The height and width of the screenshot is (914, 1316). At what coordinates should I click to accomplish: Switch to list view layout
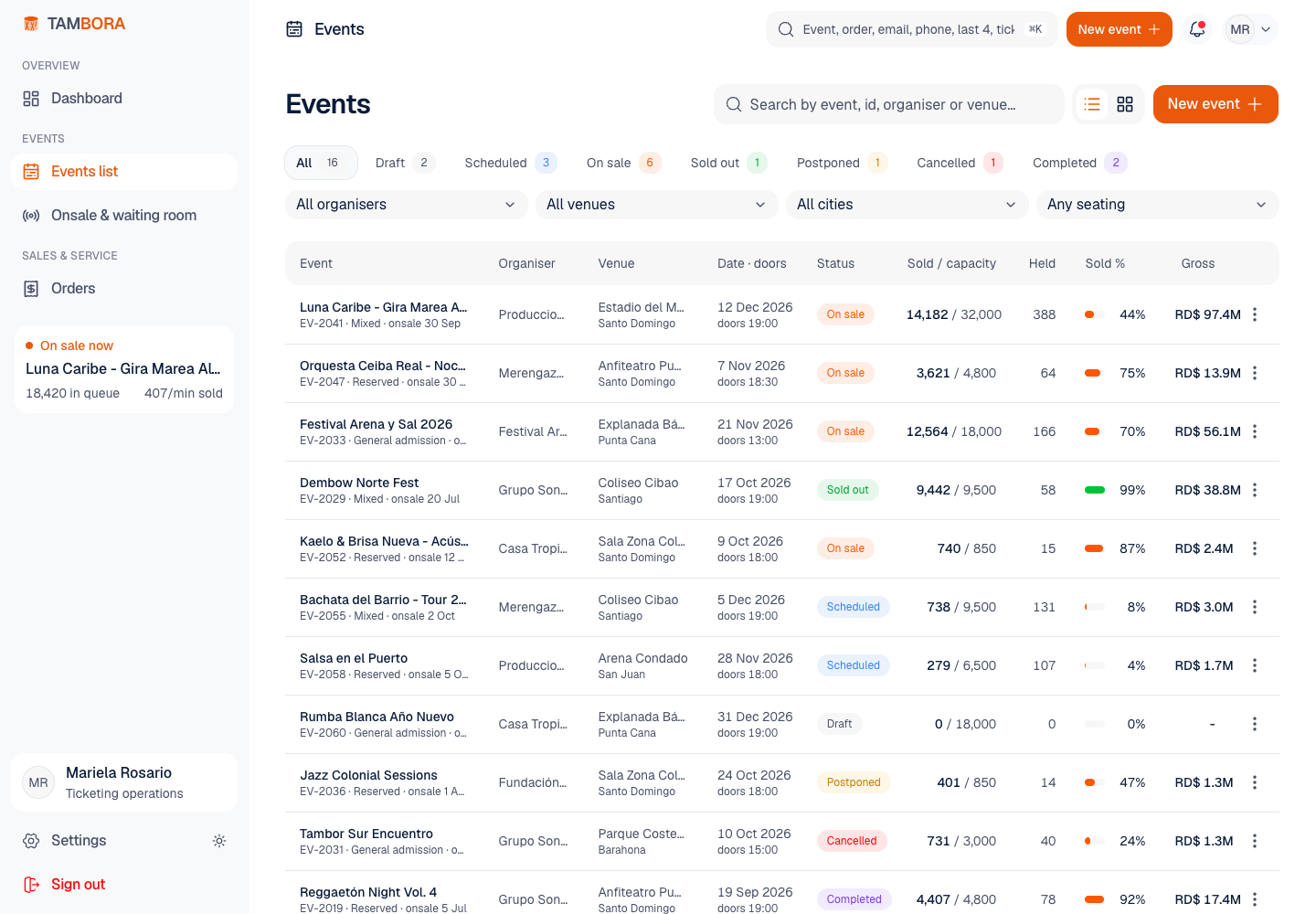[1092, 104]
